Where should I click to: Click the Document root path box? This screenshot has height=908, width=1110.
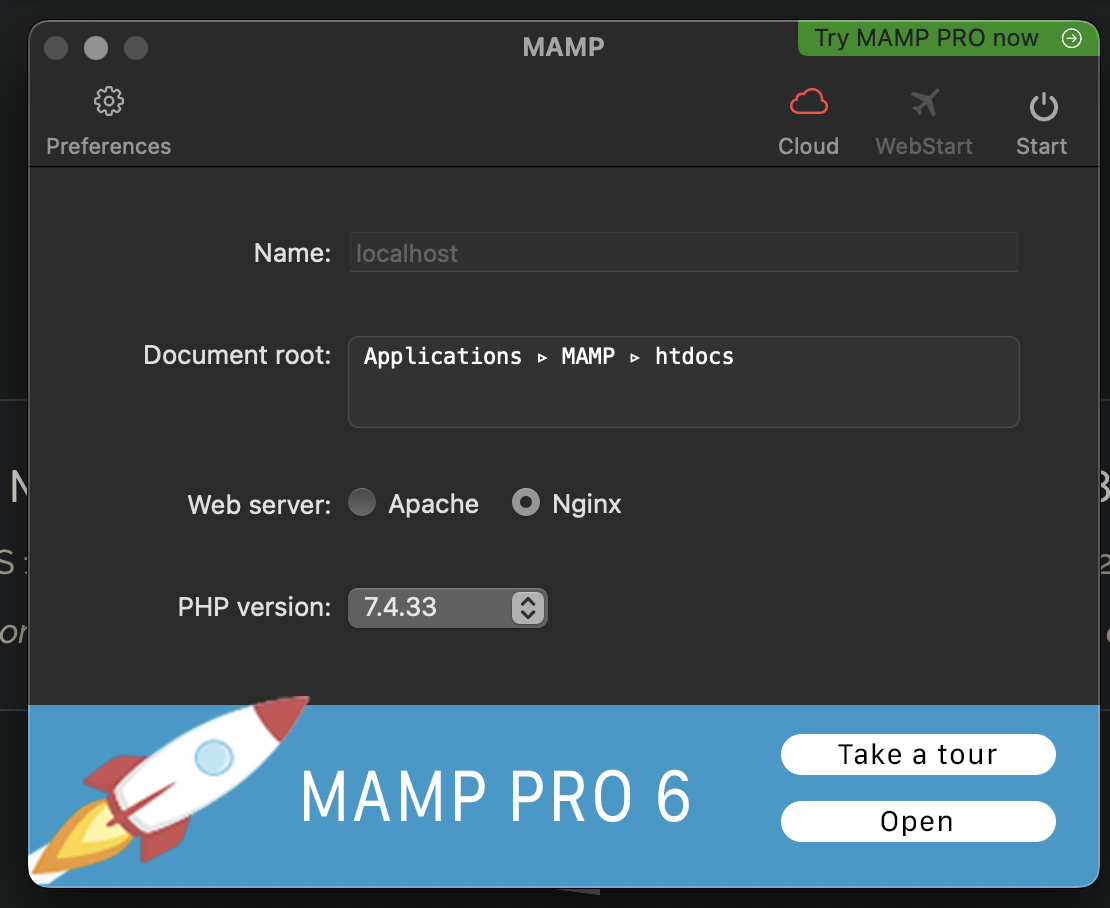(684, 382)
